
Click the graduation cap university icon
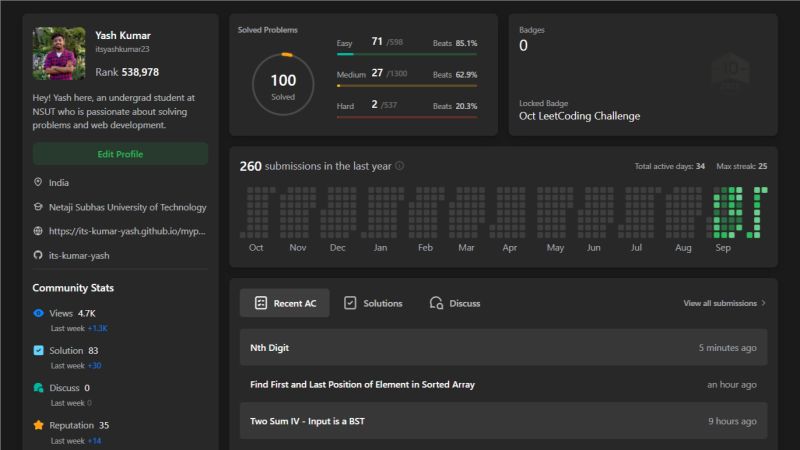coord(38,207)
